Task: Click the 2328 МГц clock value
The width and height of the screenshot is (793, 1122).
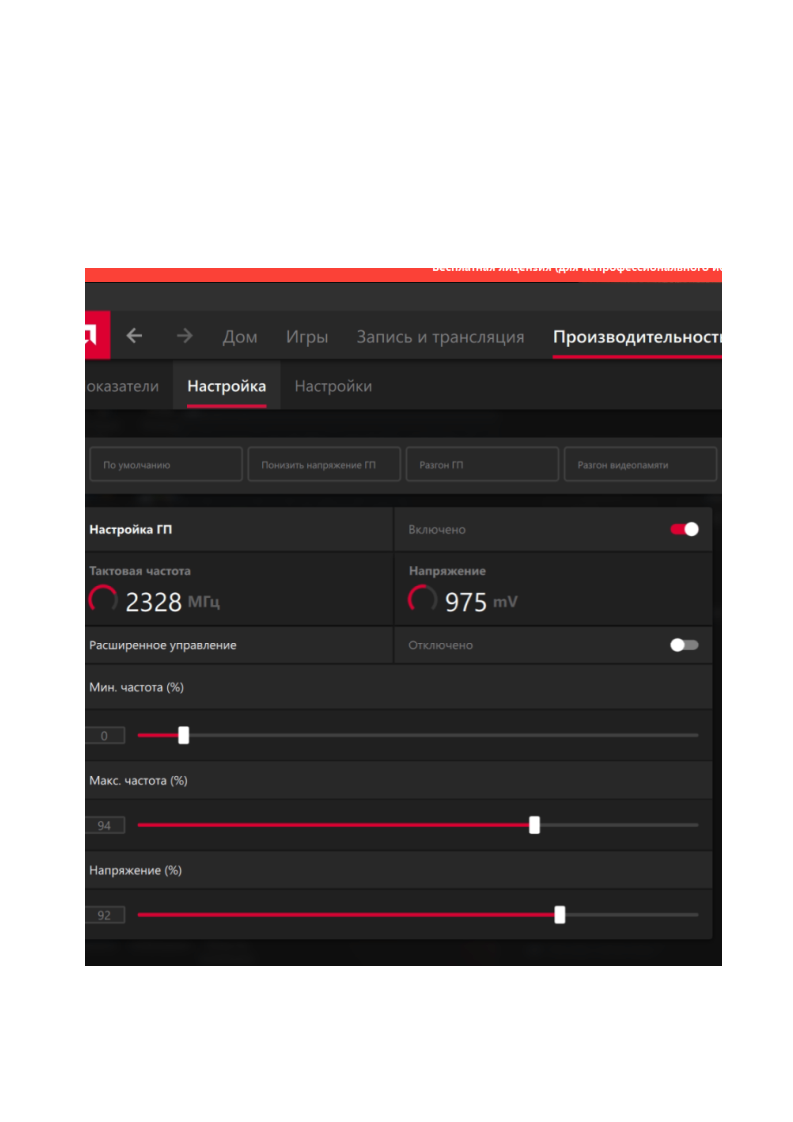Action: tap(172, 603)
